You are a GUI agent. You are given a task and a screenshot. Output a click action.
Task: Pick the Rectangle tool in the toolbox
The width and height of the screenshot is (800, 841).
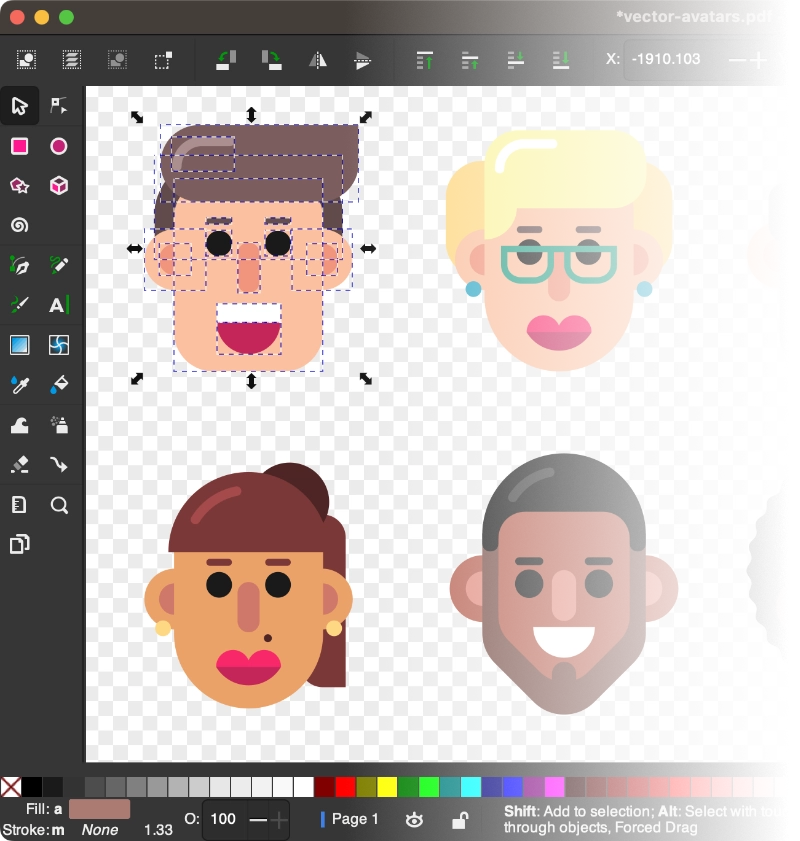19,146
